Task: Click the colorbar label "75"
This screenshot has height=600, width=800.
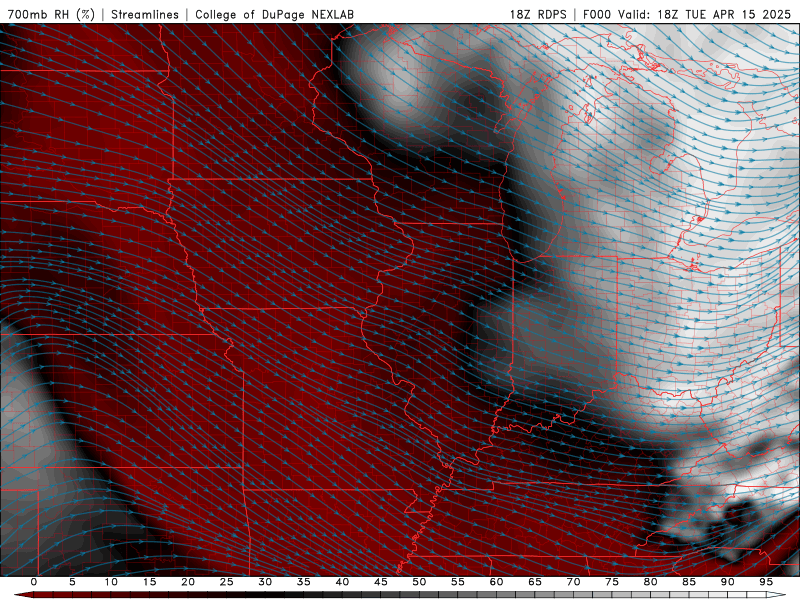Action: point(612,582)
